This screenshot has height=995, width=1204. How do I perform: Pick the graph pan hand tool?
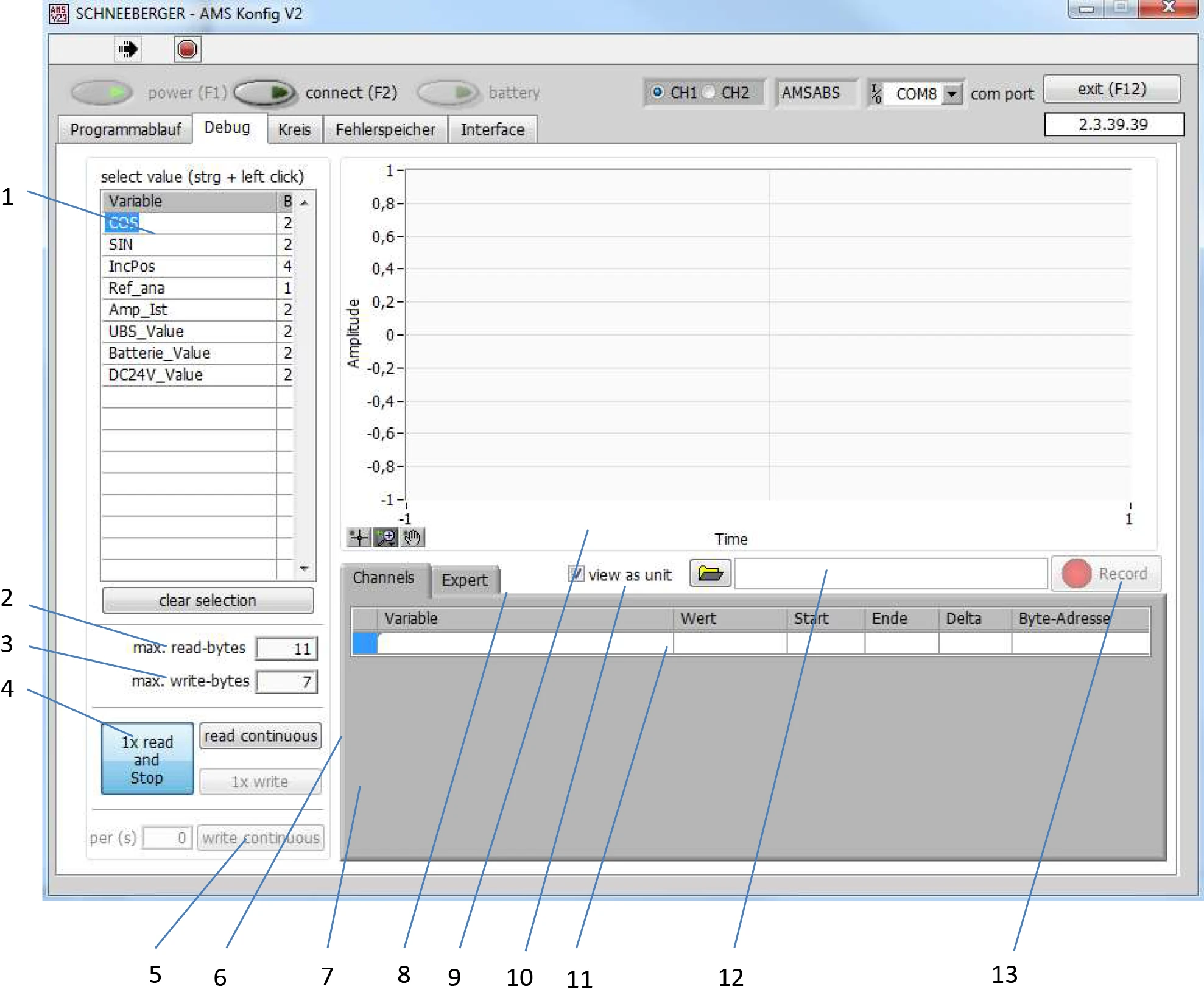click(412, 537)
